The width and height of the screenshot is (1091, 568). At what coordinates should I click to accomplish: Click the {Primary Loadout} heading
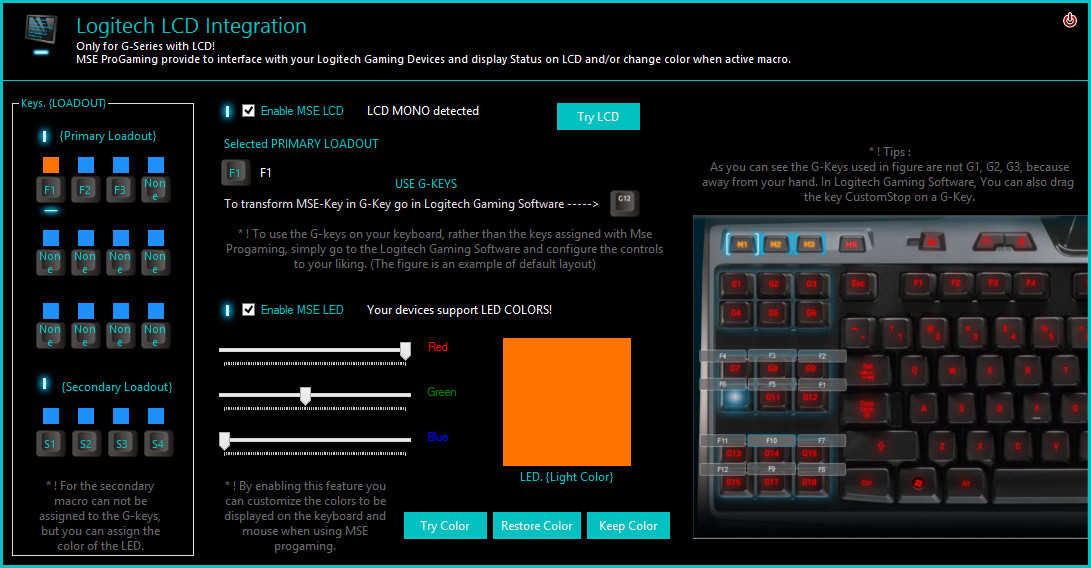coord(108,136)
